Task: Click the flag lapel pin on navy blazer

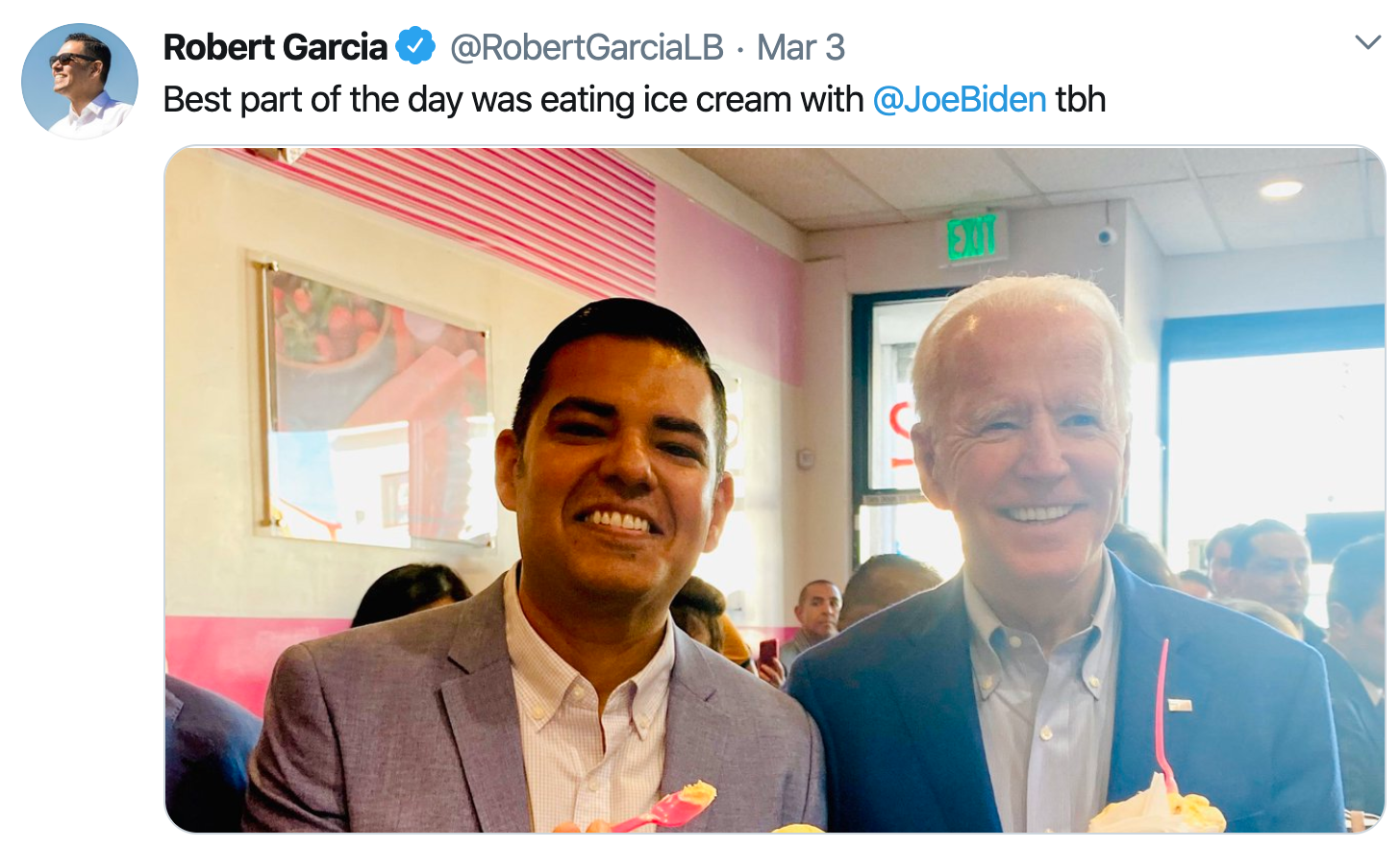Action: click(x=1180, y=706)
